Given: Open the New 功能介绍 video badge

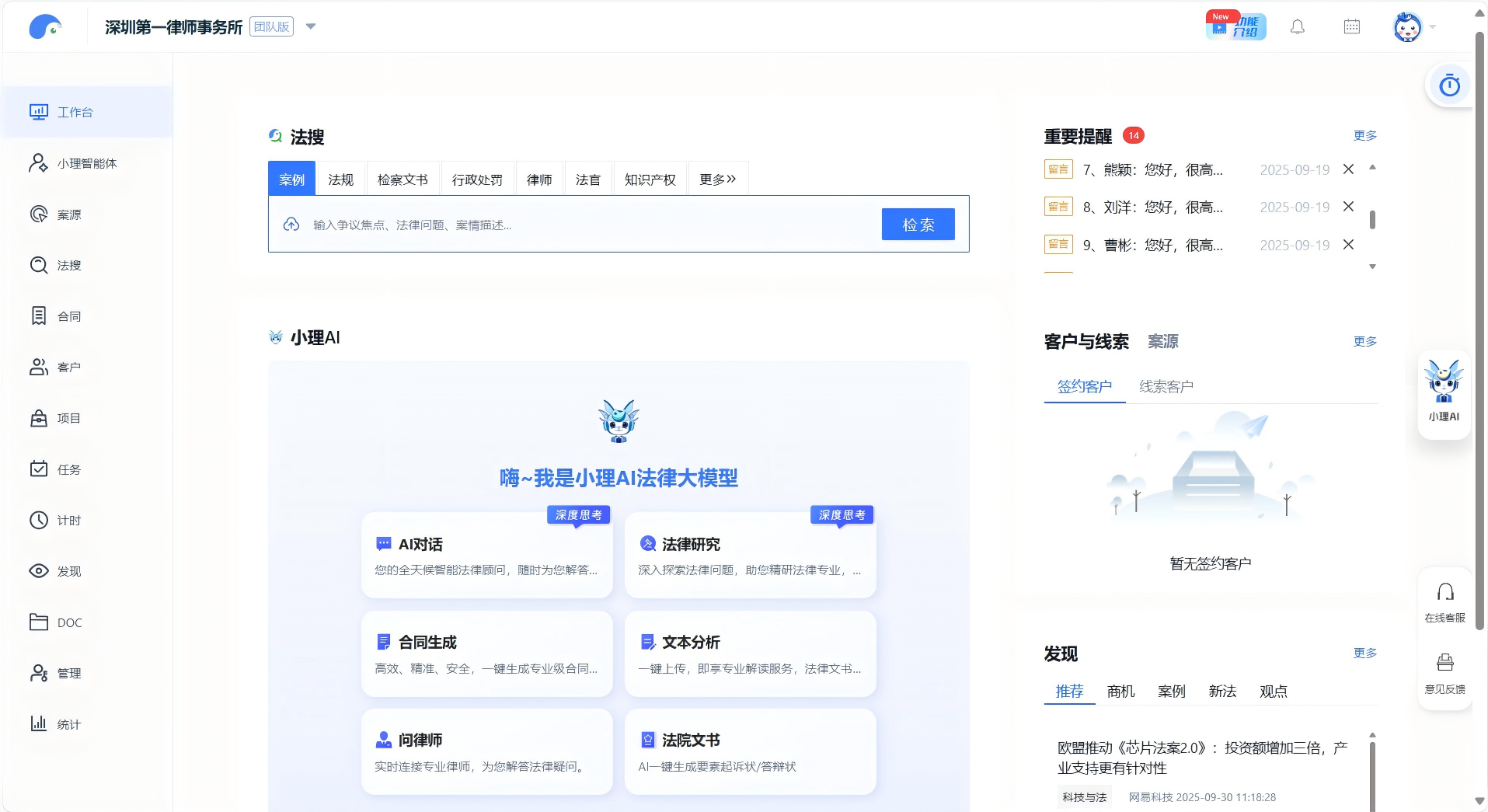Looking at the screenshot, I should (1235, 26).
